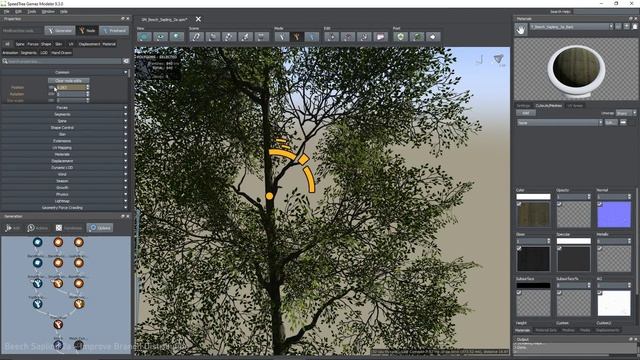
Task: Toggle the Normal map checkbox
Action: pyautogui.click(x=600, y=204)
